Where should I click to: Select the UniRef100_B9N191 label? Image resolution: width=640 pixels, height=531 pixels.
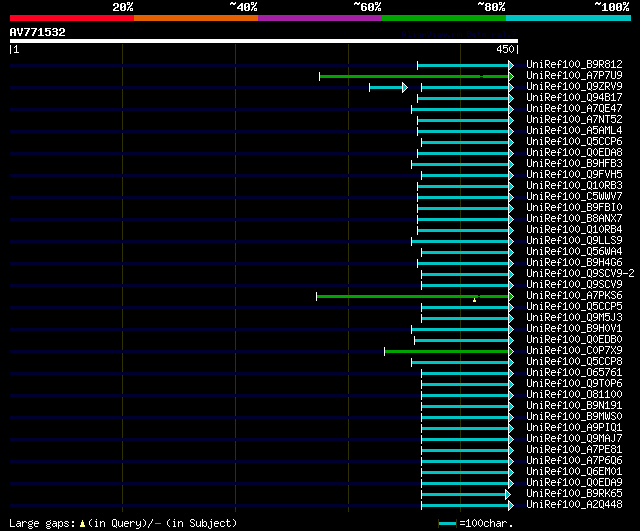coord(574,406)
